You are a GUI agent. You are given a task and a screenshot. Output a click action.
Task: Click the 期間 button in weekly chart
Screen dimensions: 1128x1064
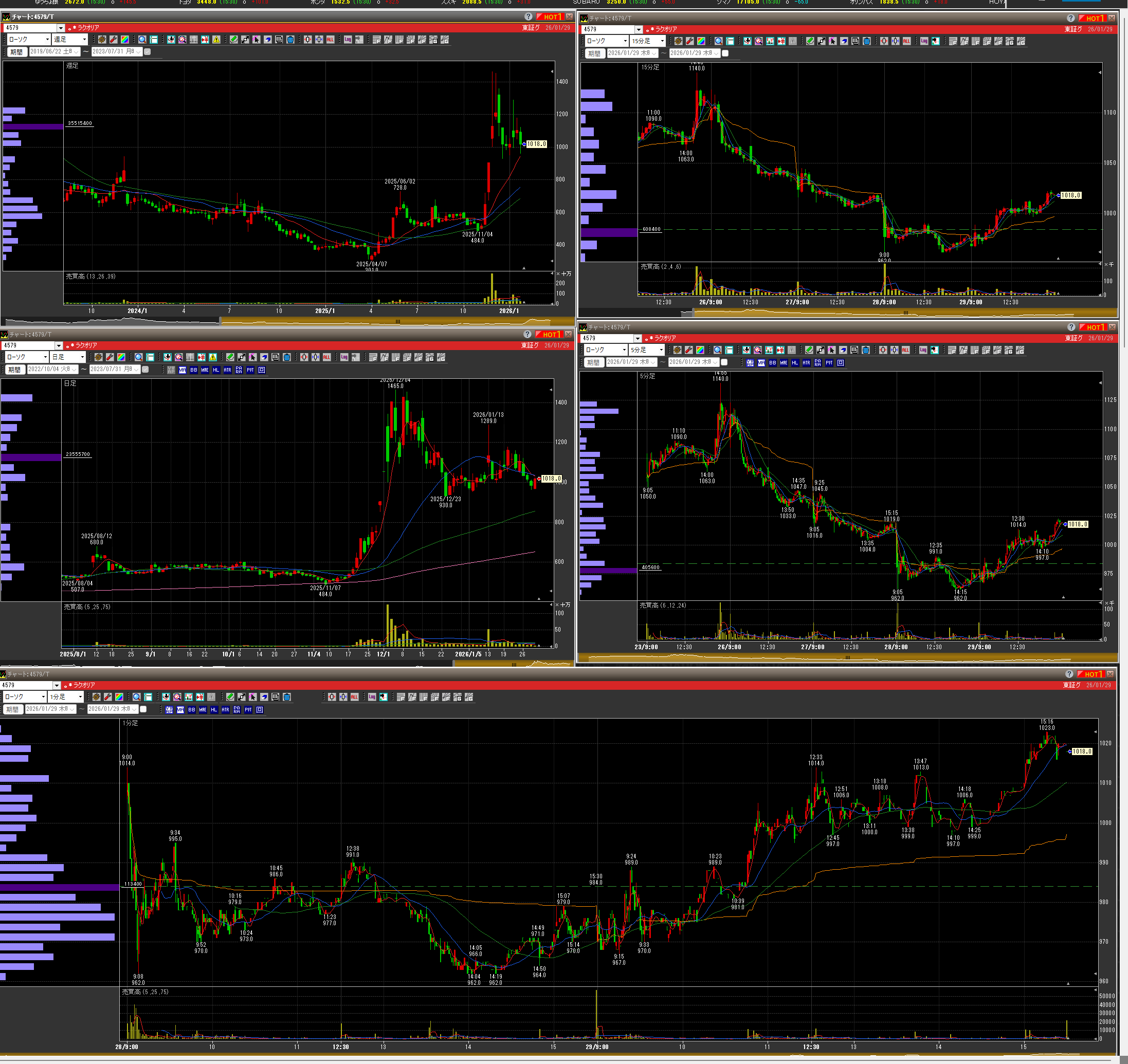[x=17, y=52]
